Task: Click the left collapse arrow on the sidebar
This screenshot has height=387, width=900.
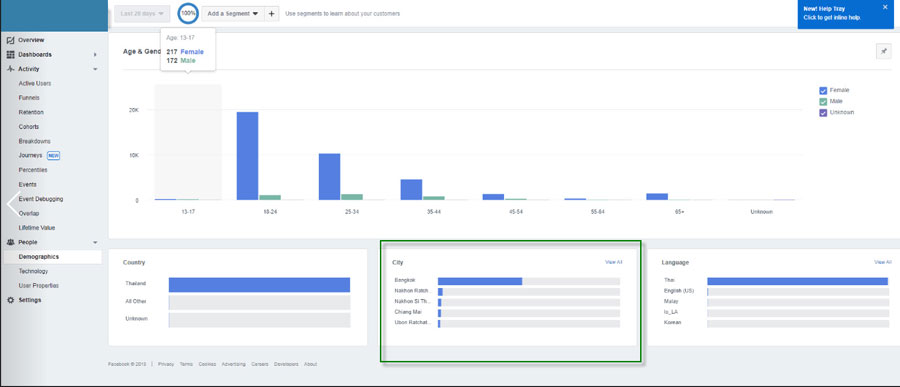Action: pyautogui.click(x=13, y=204)
